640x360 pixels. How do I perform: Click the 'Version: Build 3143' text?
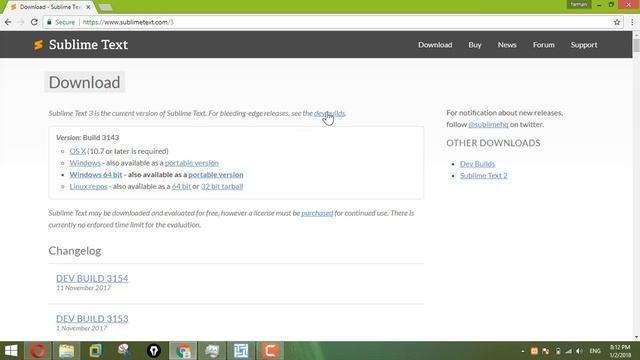(x=88, y=138)
